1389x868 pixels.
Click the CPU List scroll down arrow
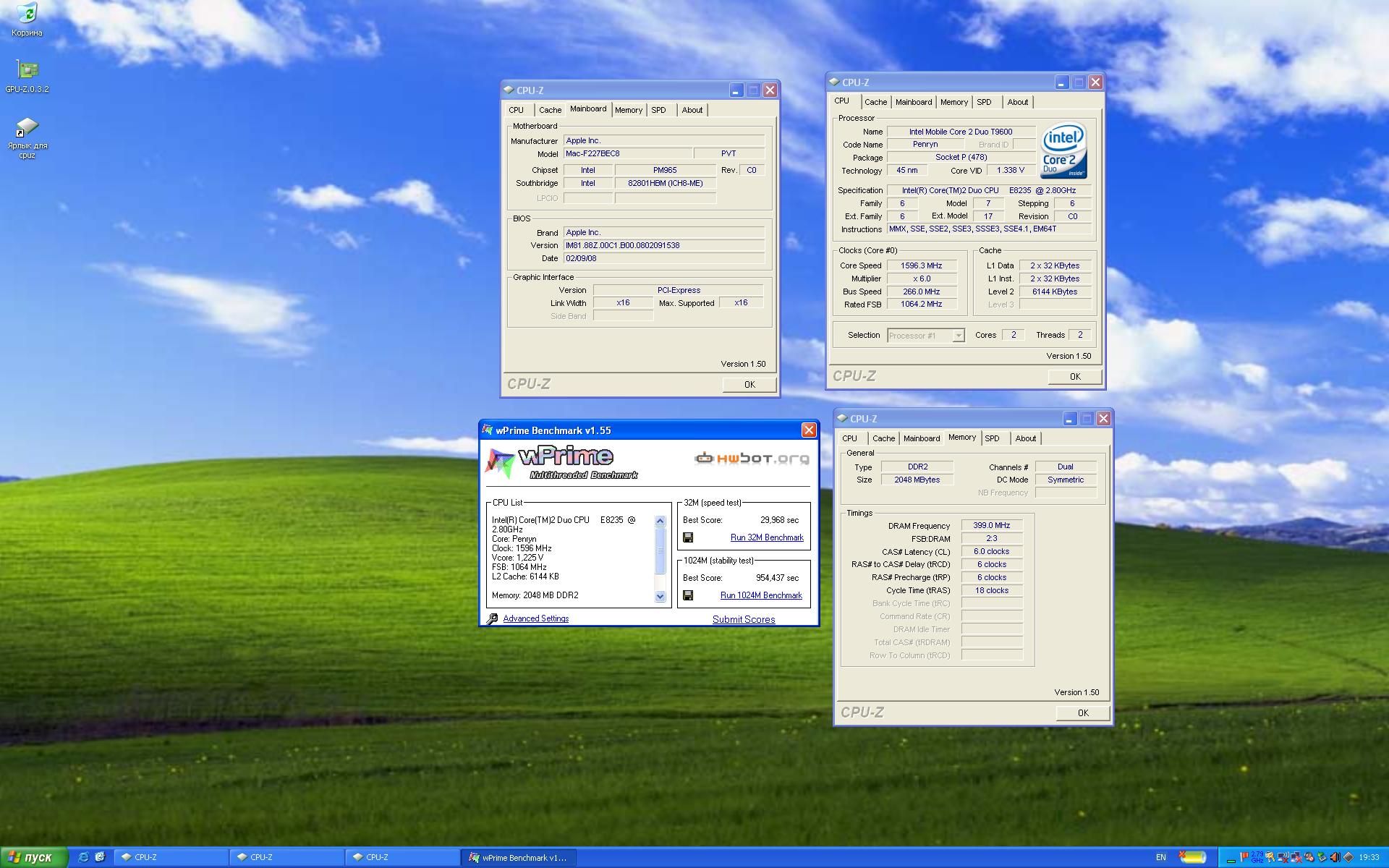point(660,597)
